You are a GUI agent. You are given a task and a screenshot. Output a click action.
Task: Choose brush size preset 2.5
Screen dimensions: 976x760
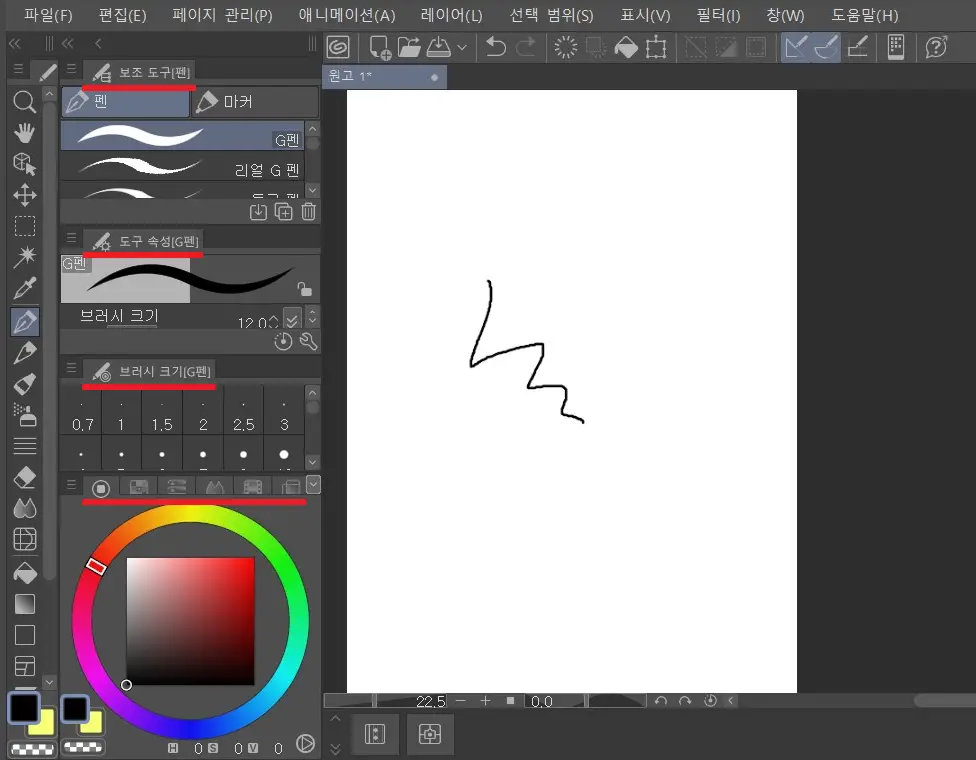[243, 425]
